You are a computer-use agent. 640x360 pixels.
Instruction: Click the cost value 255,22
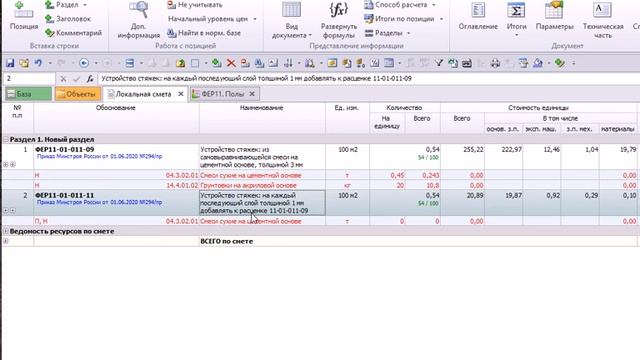tap(473, 149)
